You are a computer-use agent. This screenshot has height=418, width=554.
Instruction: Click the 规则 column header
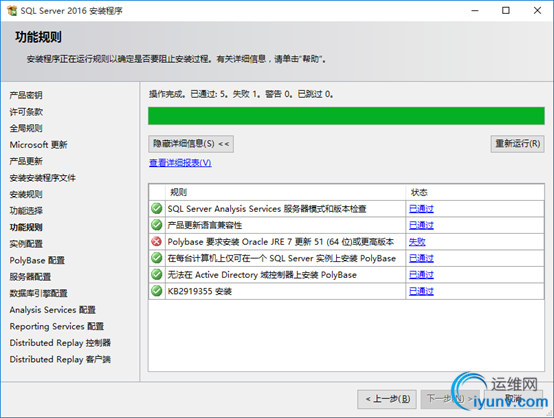click(285, 192)
